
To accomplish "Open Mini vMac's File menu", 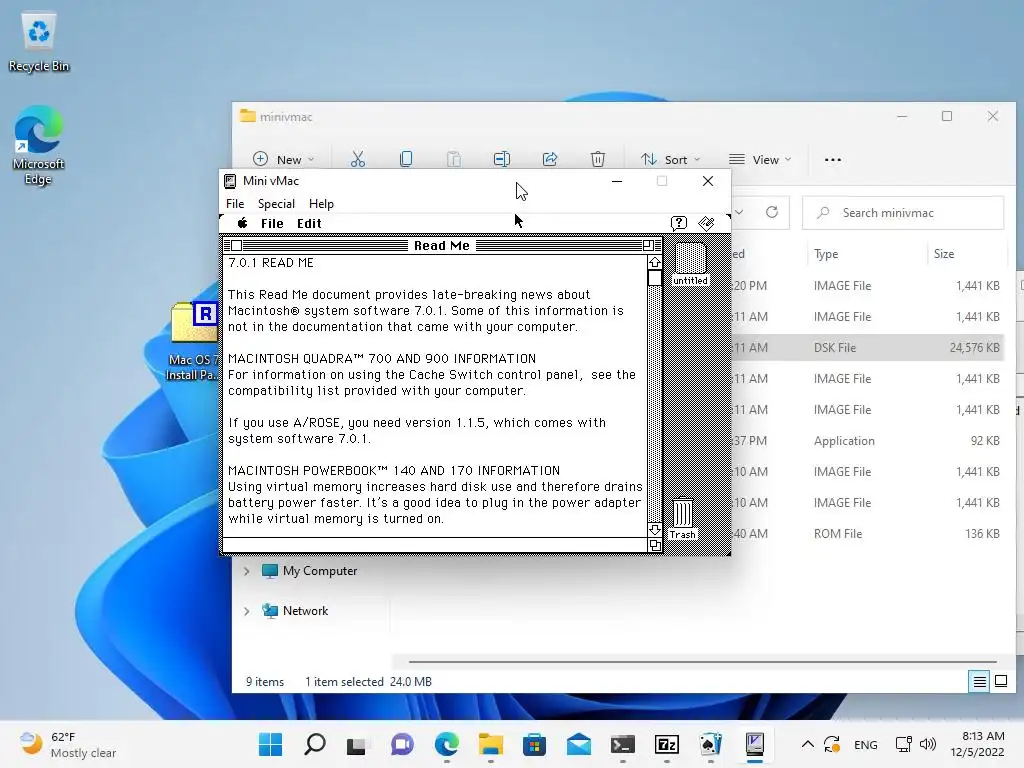I will point(235,204).
